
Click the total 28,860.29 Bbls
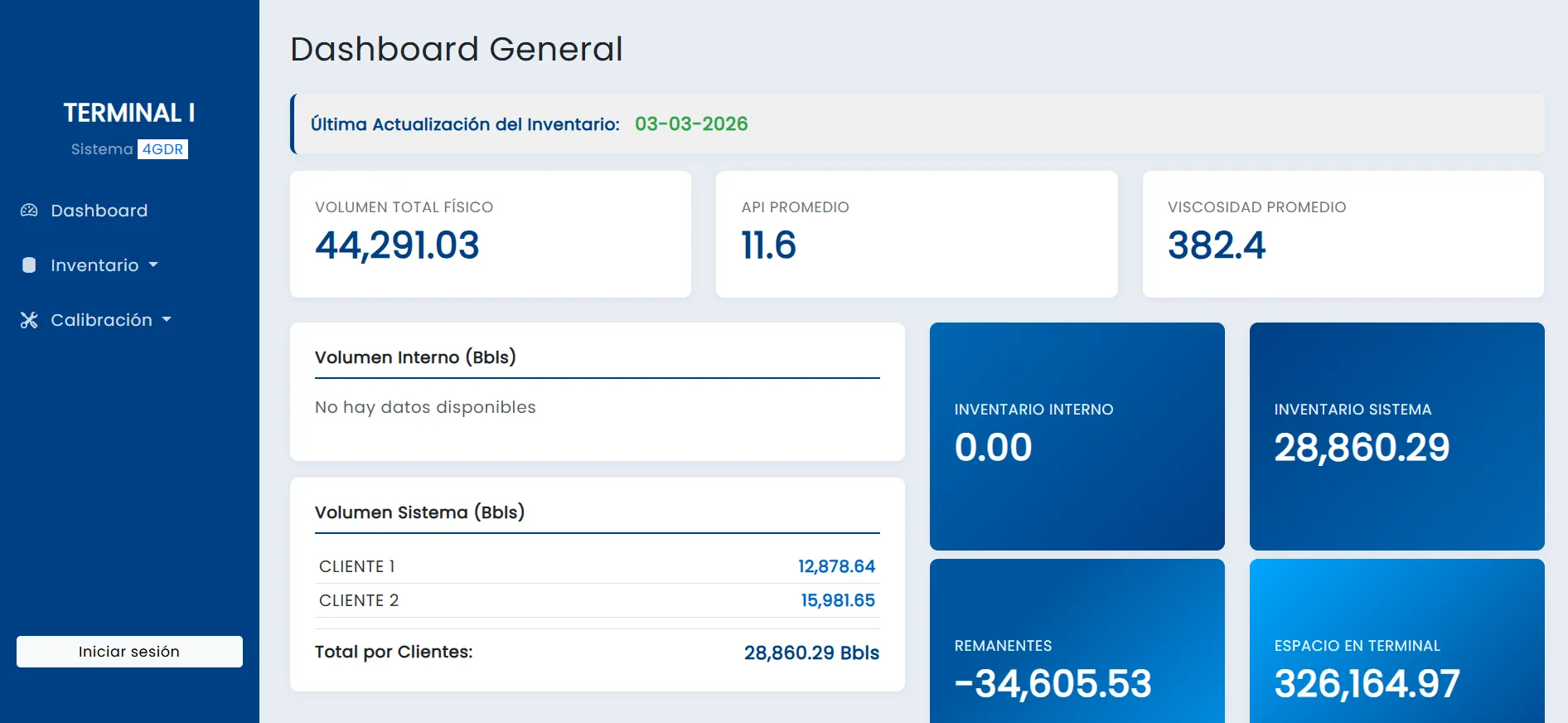coord(811,653)
